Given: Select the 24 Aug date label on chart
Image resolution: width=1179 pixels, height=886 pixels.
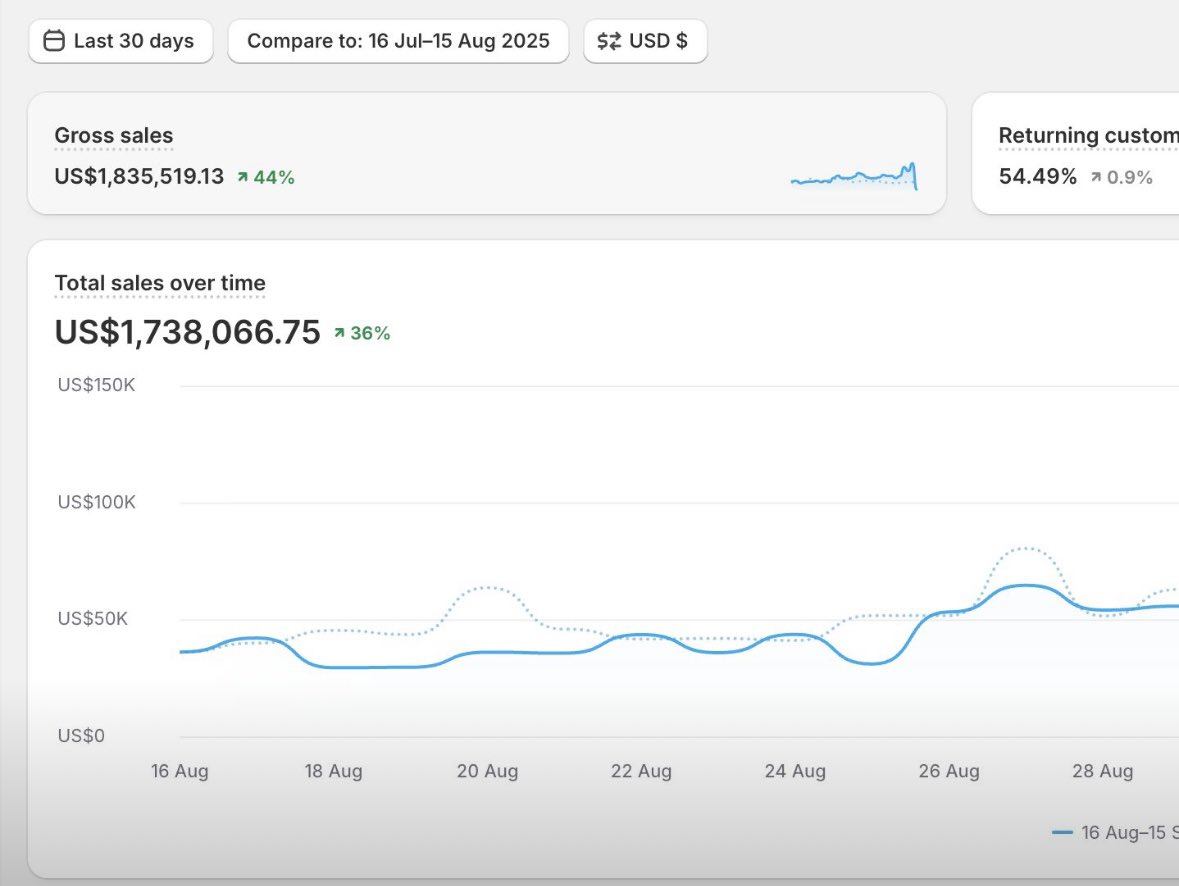Looking at the screenshot, I should pyautogui.click(x=795, y=771).
